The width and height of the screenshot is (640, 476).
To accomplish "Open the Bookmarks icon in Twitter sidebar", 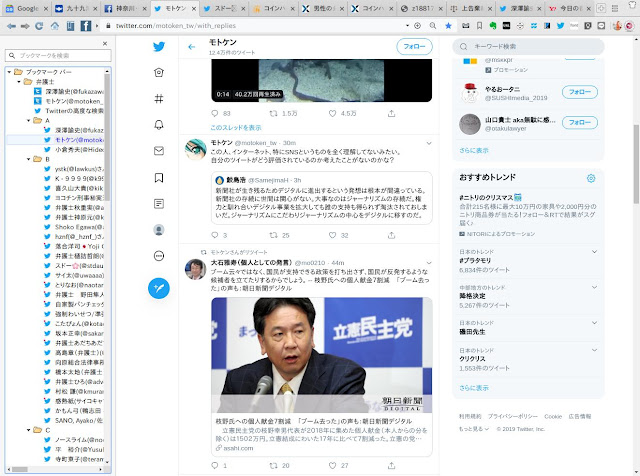I will pos(159,178).
